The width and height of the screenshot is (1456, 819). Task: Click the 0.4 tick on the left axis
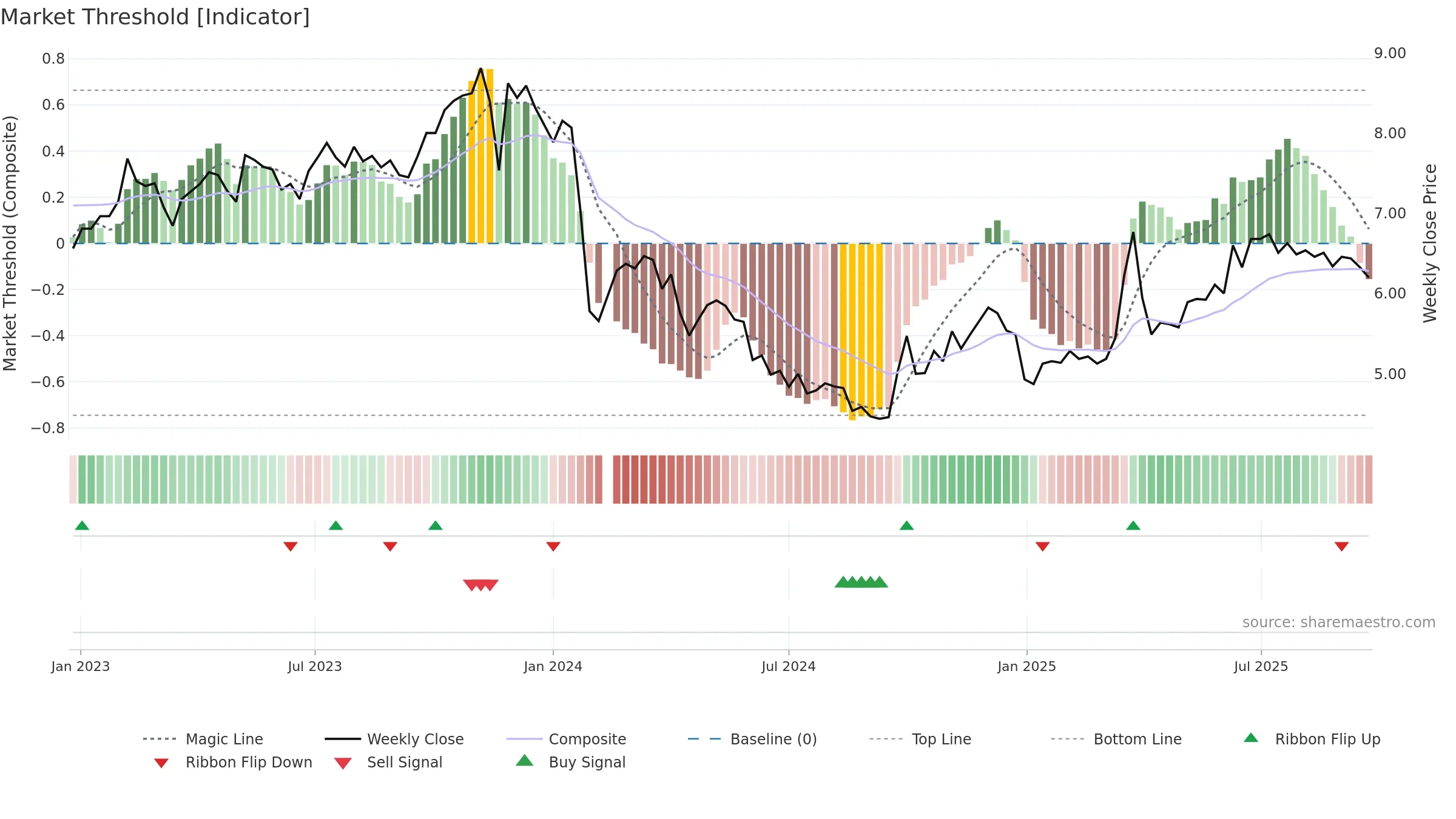(x=53, y=151)
